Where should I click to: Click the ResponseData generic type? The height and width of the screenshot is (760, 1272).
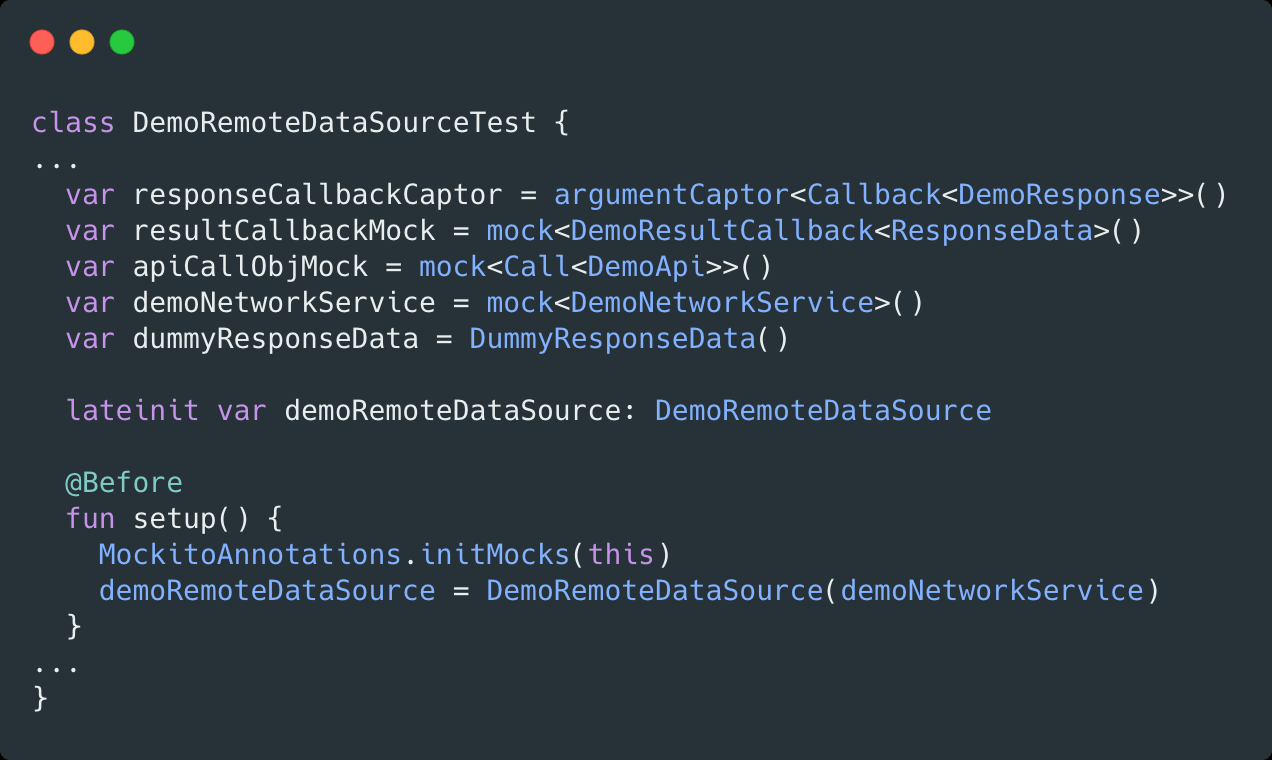(992, 231)
